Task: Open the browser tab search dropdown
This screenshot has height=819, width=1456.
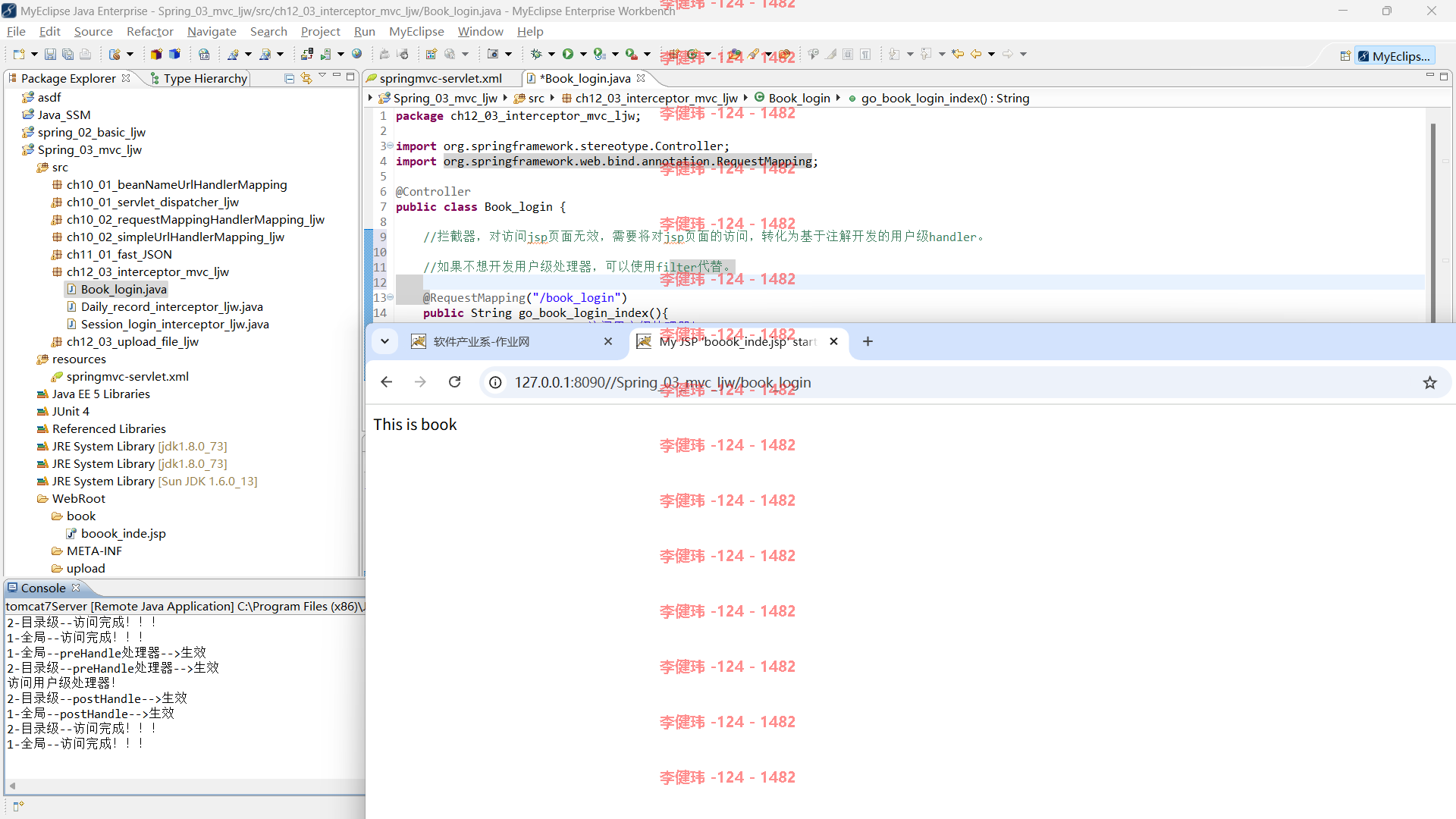Action: [384, 341]
